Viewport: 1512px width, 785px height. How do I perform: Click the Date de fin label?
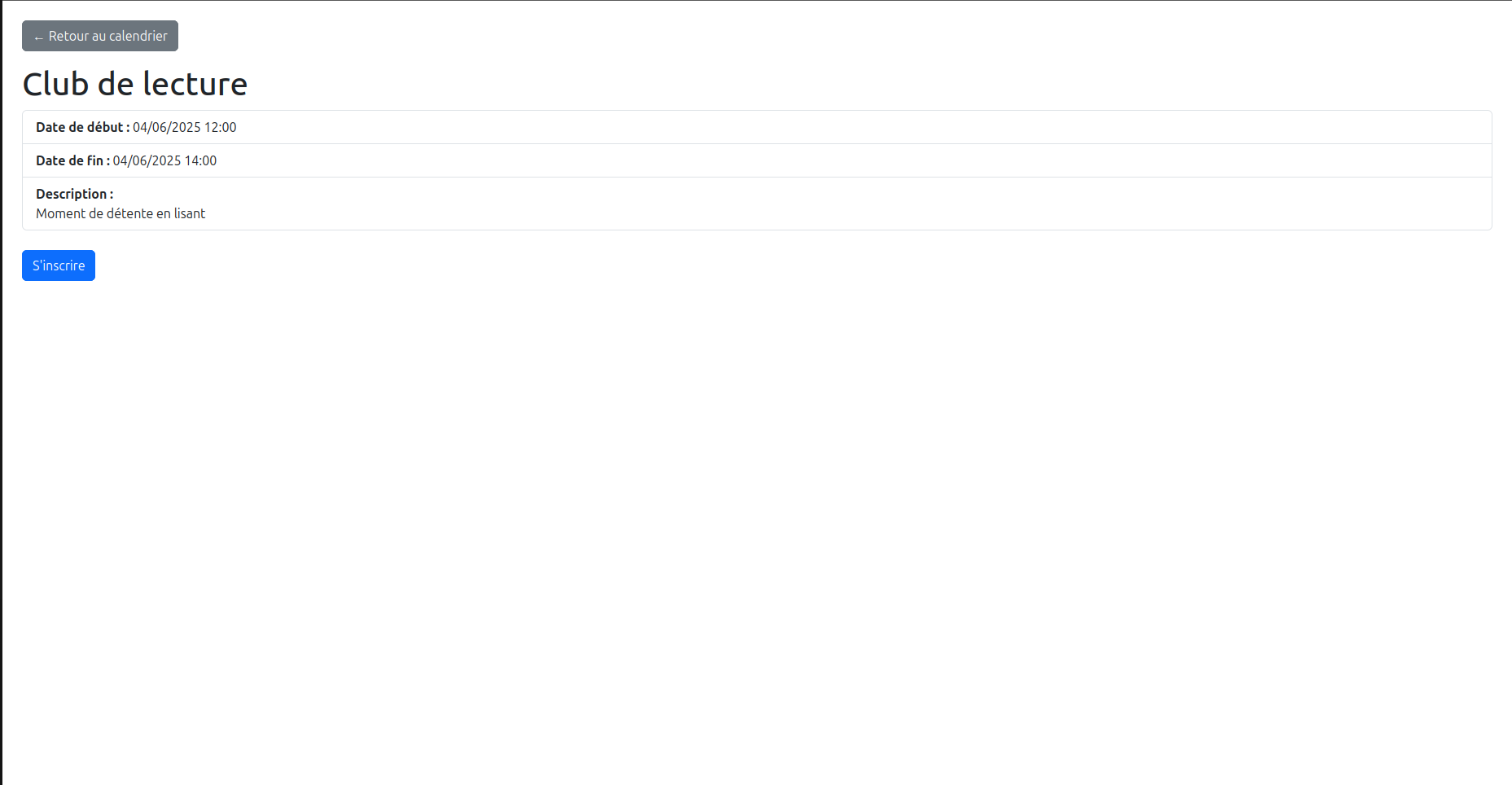point(73,160)
